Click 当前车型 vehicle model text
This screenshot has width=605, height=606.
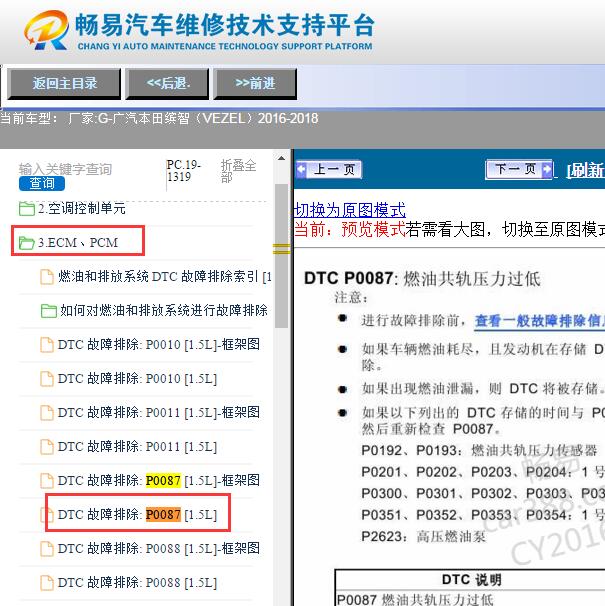click(159, 118)
